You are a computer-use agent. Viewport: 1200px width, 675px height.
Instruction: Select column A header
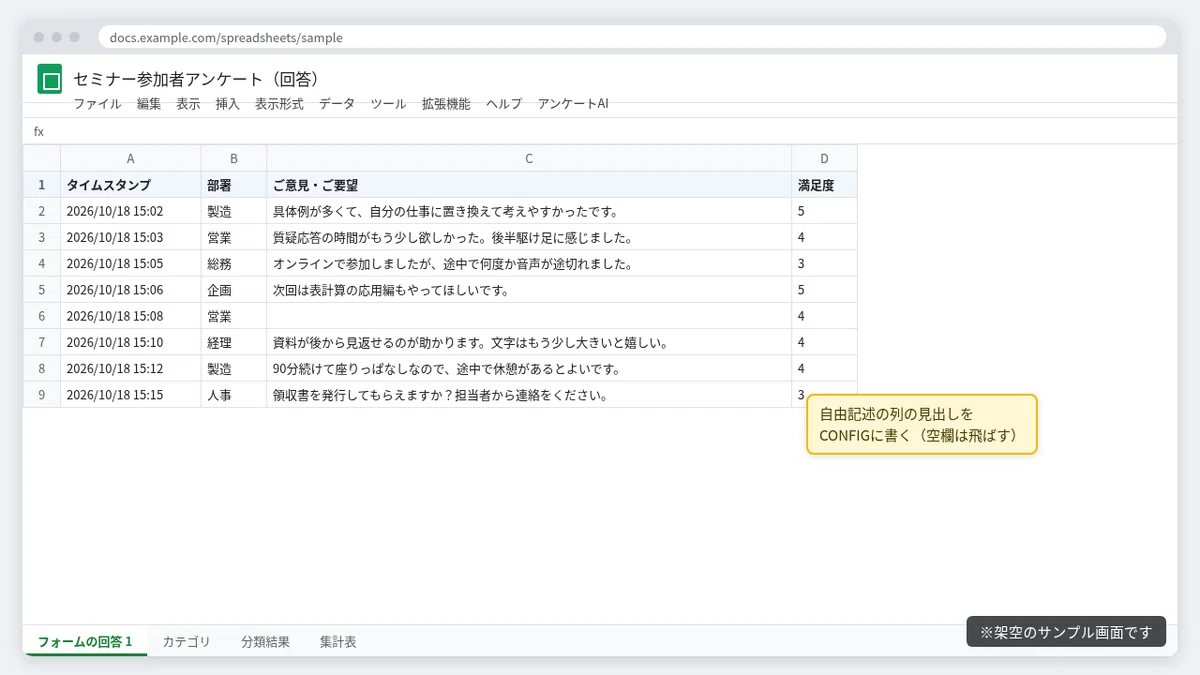click(131, 158)
